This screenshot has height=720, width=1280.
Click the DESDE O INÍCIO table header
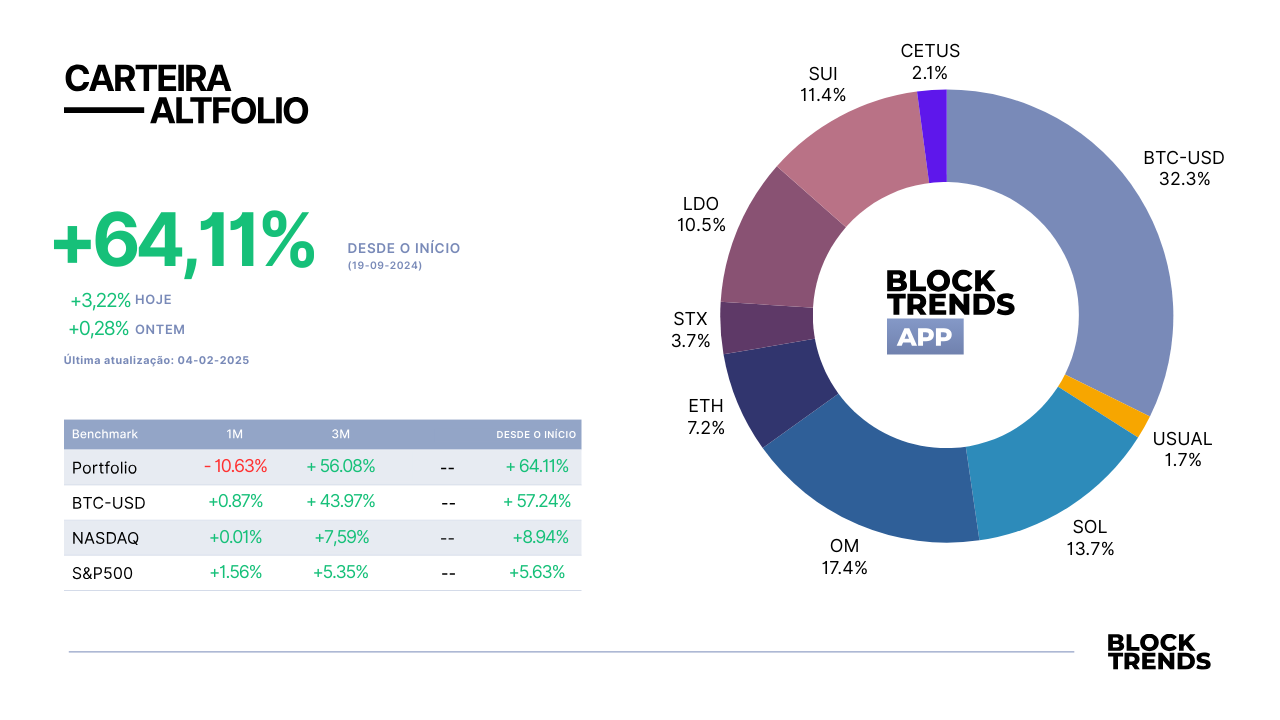tap(536, 435)
